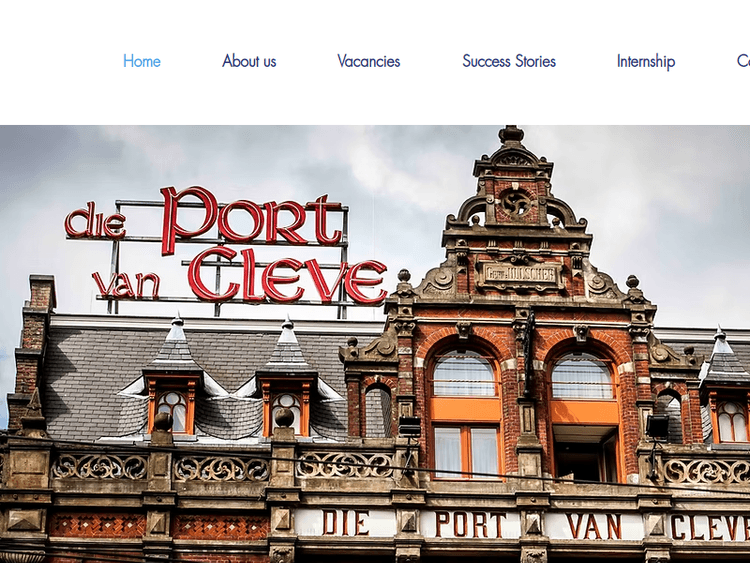This screenshot has width=750, height=563.
Task: Go to the About us page
Action: 249,61
